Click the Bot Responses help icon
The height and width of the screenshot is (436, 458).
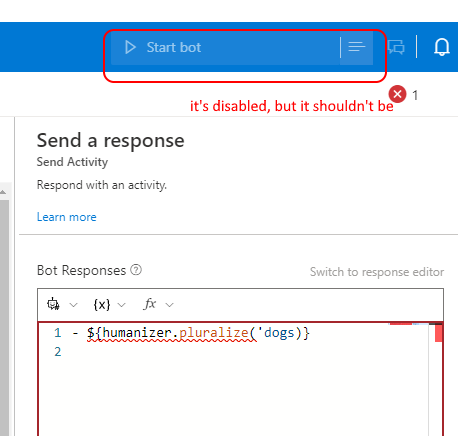pos(136,270)
